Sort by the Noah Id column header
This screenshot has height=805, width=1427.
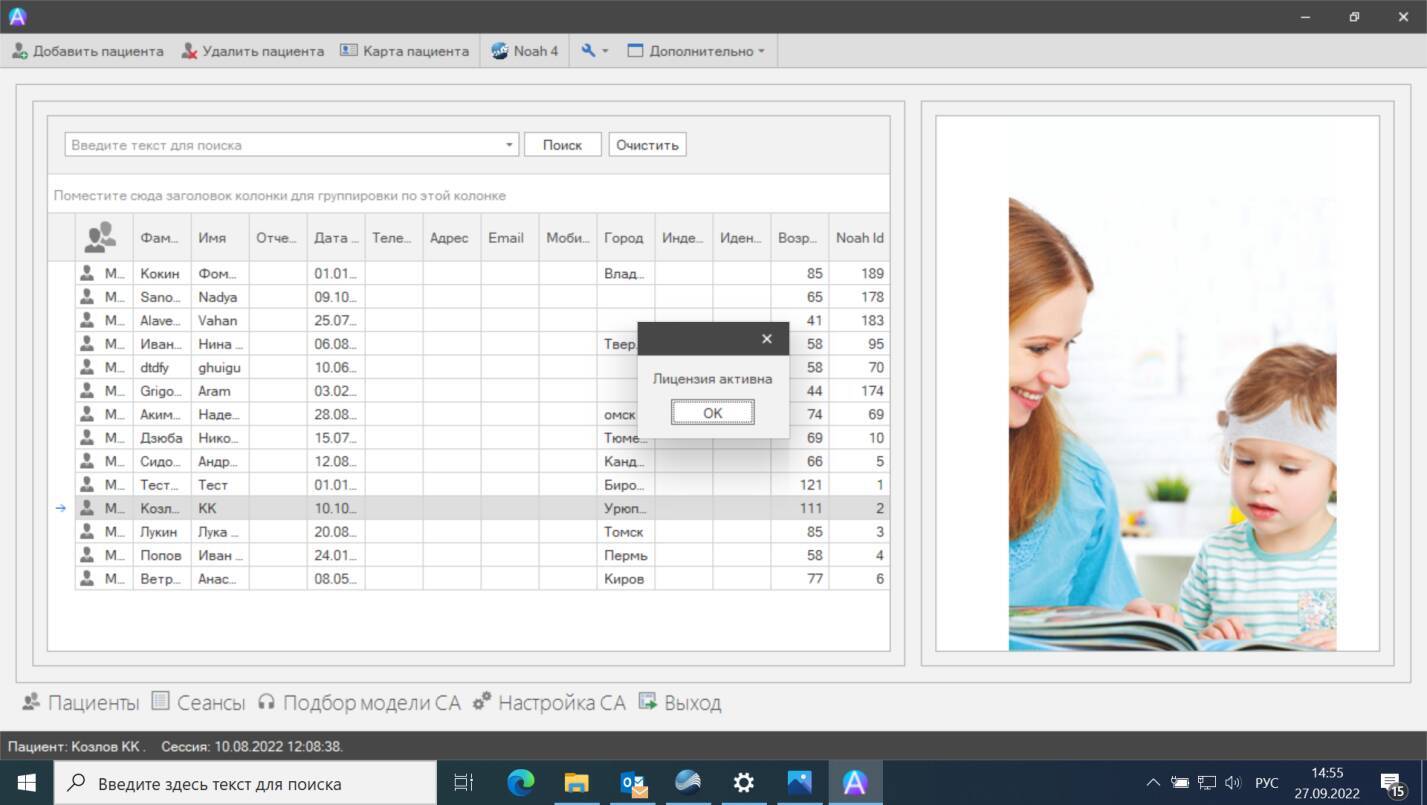pos(860,238)
